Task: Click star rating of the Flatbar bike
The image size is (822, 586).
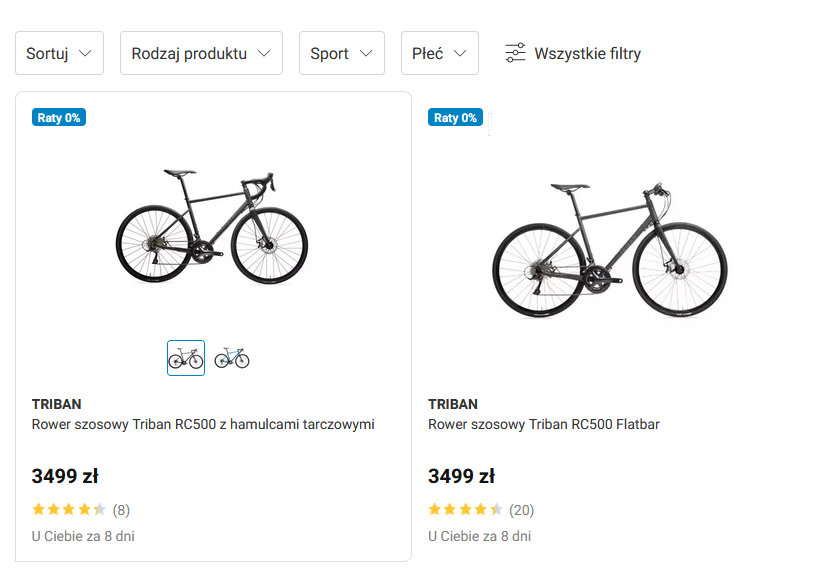Action: click(466, 509)
